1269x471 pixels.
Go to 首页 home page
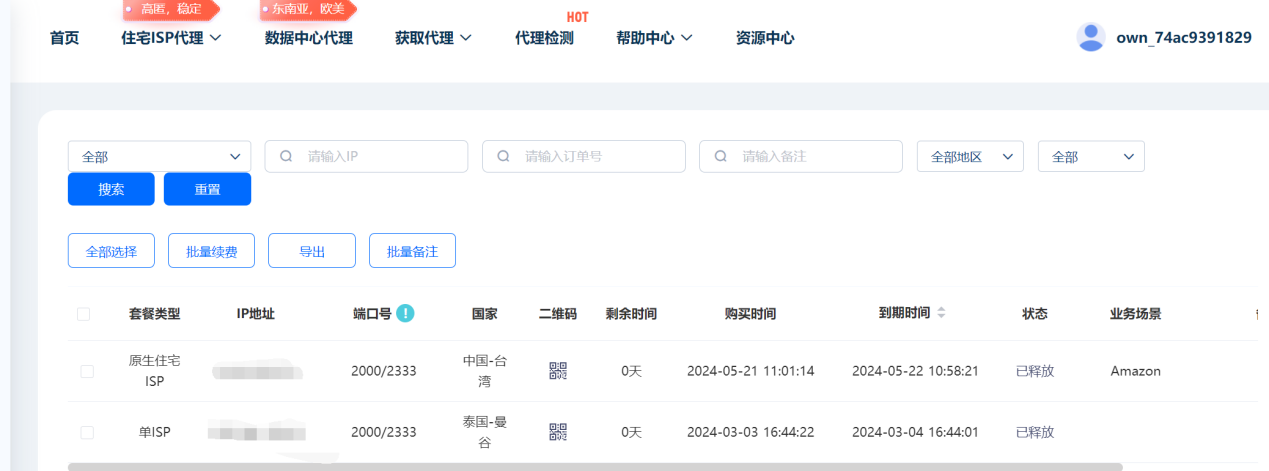(x=64, y=38)
